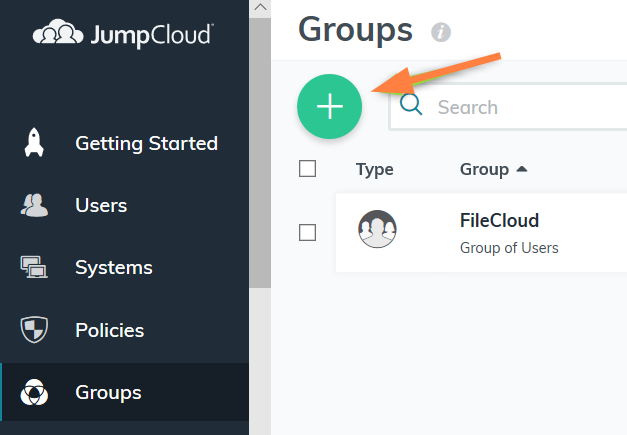627x435 pixels.
Task: Click the magnifying glass search icon
Action: click(412, 106)
